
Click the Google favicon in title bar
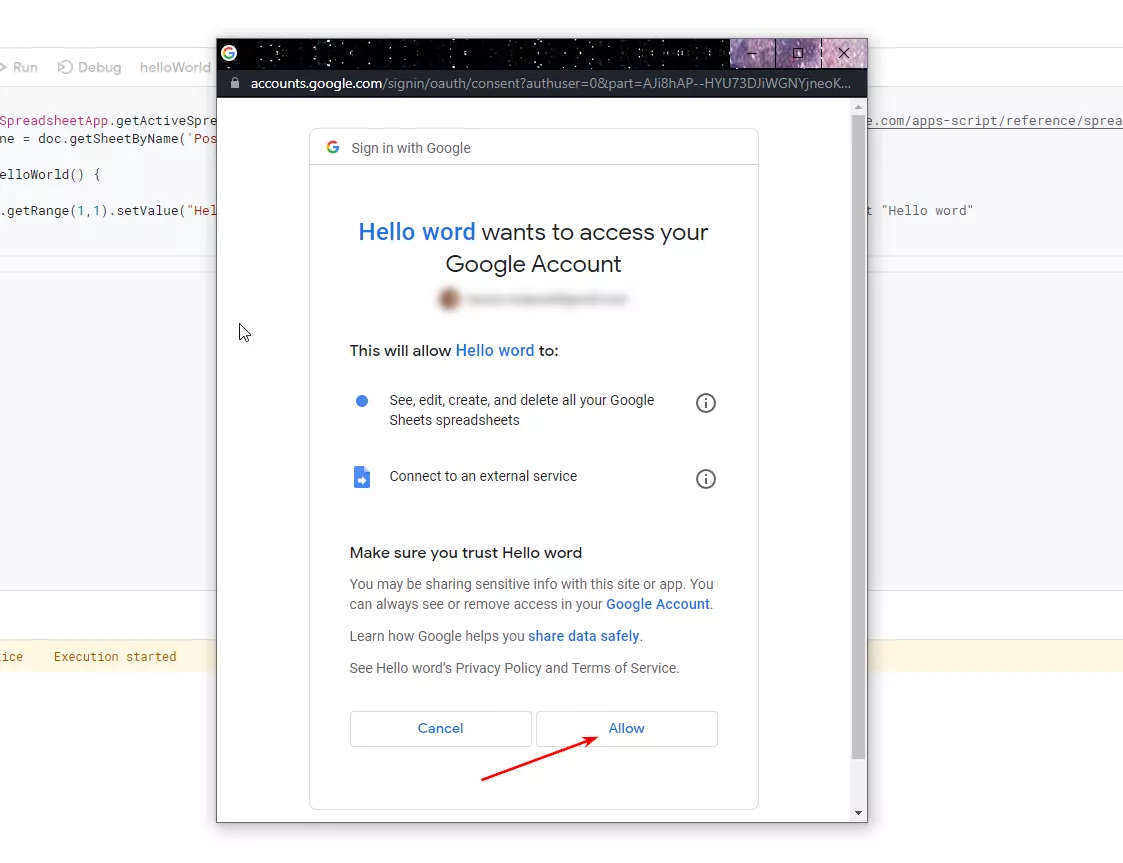coord(229,53)
